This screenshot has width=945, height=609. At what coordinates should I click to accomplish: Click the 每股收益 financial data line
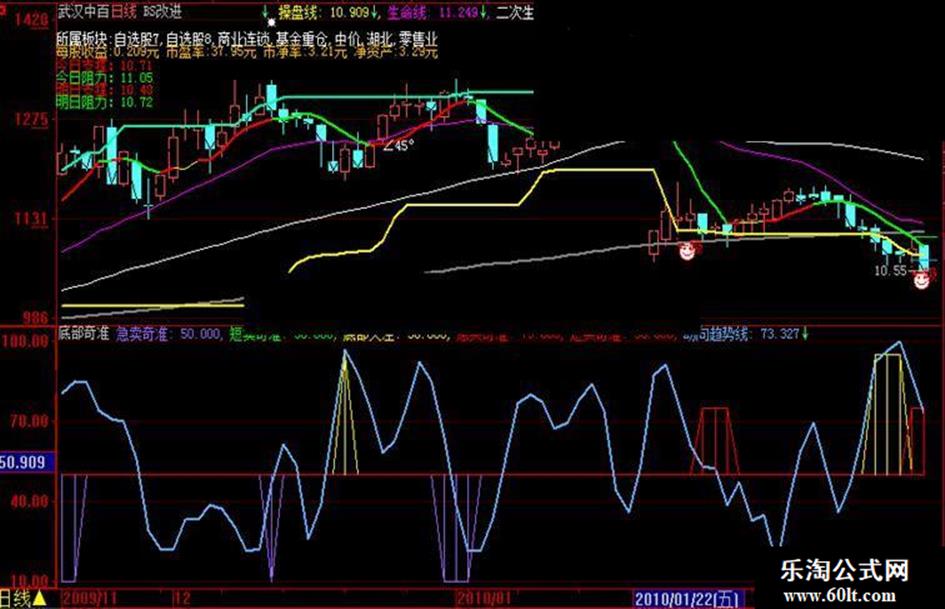(x=247, y=52)
